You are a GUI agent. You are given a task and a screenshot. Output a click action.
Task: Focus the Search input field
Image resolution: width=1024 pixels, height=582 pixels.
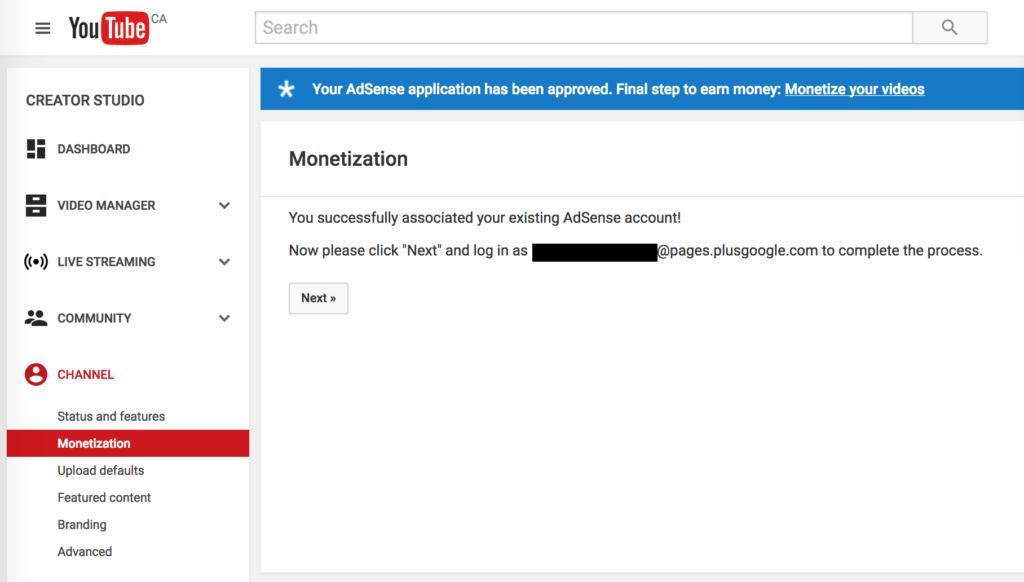point(583,28)
